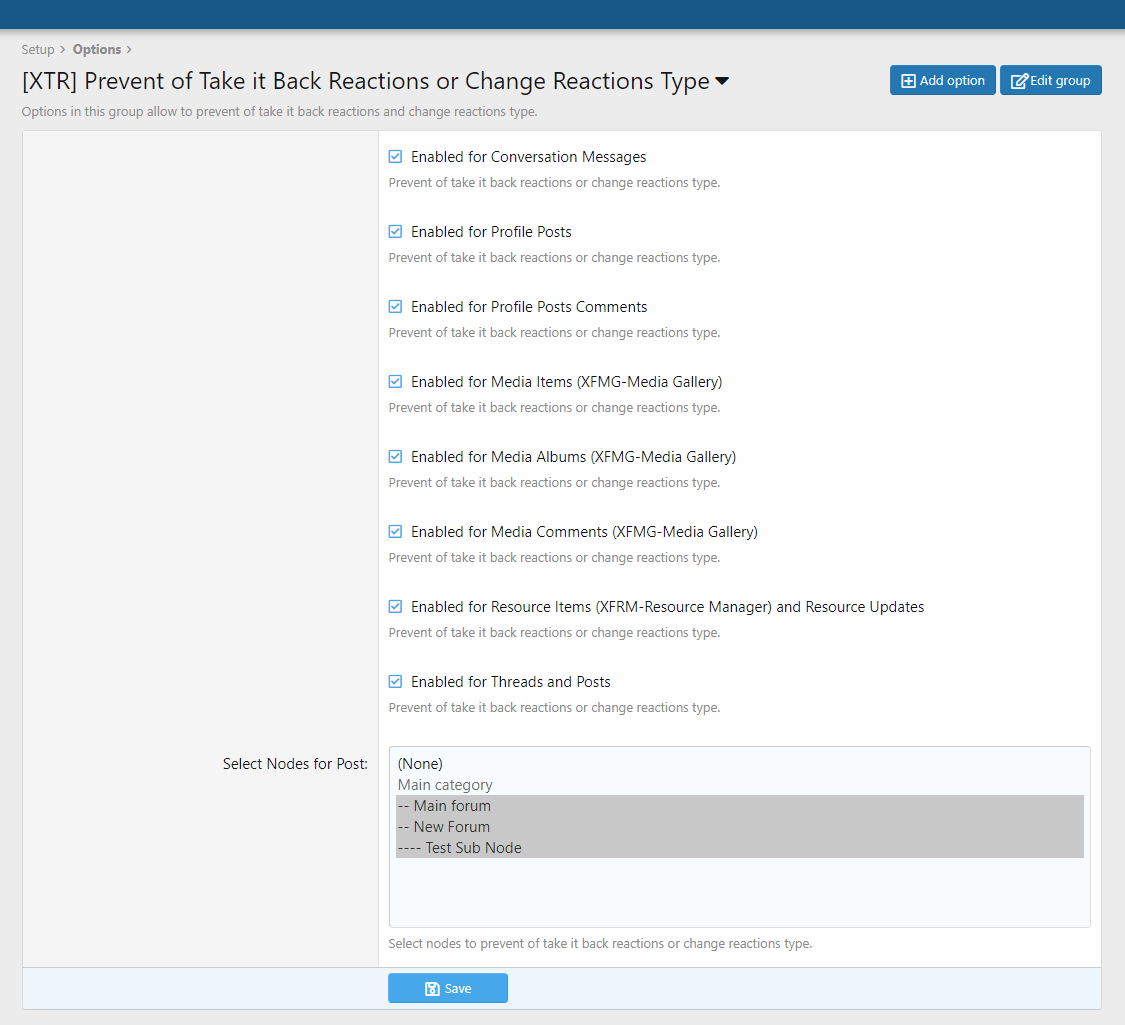Disable Enabled for Conversation Messages
Viewport: 1125px width, 1025px height.
(x=395, y=156)
